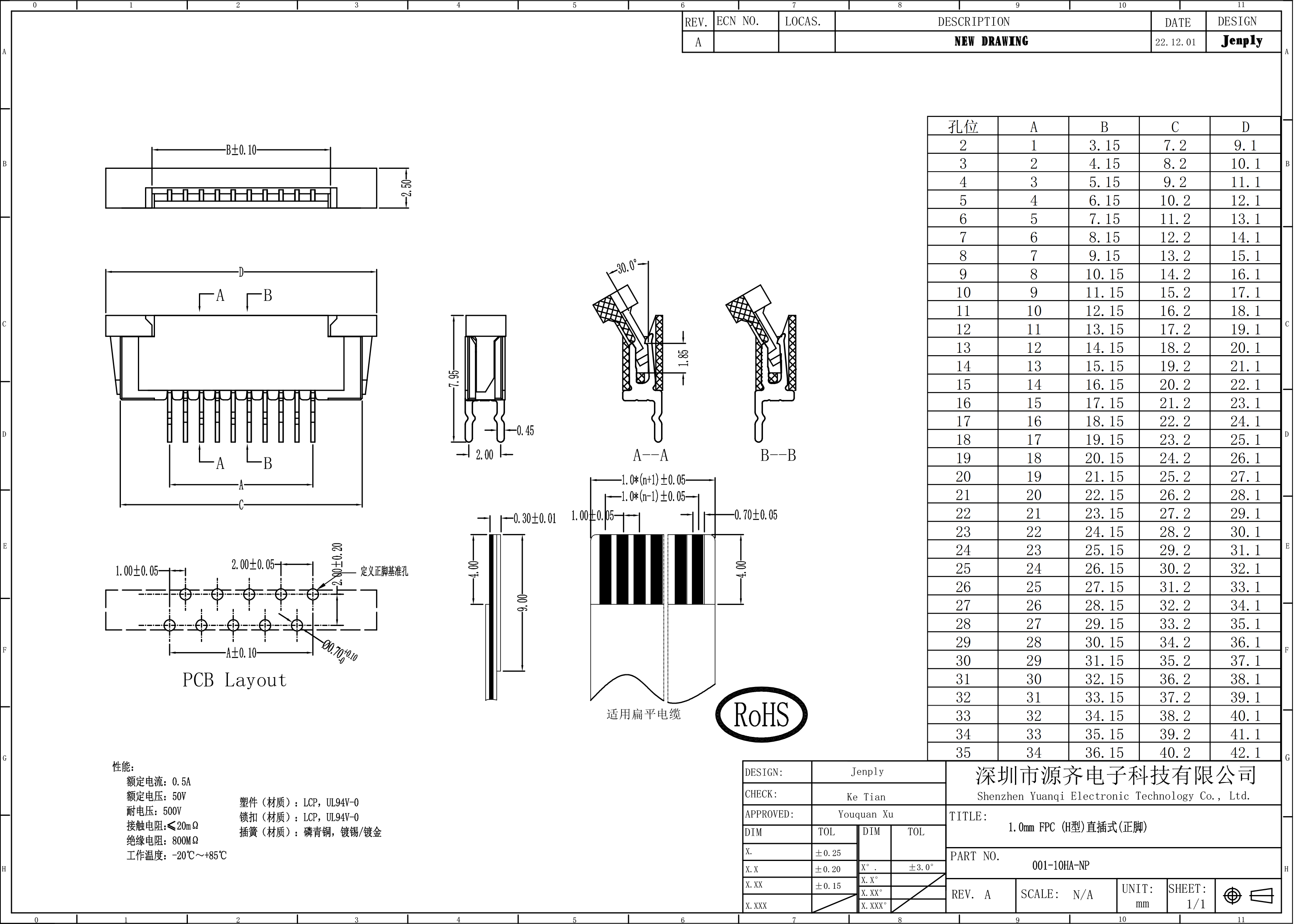Click the 'PCB Layout' label

pos(234,680)
